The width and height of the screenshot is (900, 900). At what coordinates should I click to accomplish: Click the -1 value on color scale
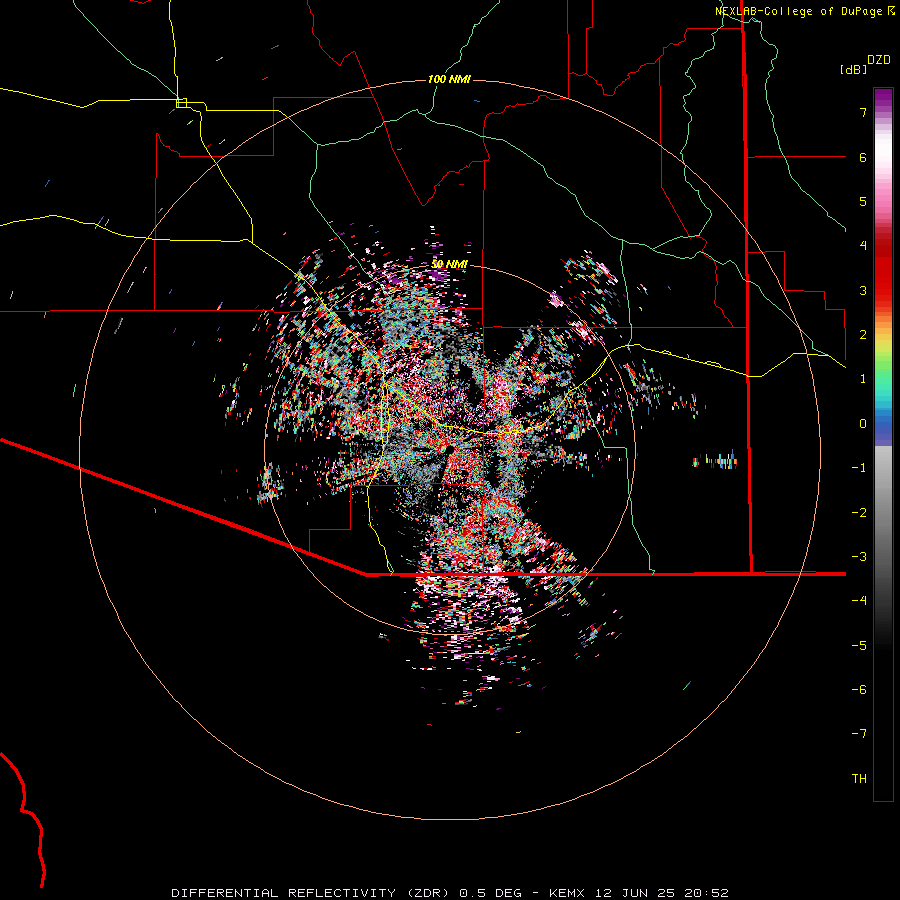pos(859,468)
